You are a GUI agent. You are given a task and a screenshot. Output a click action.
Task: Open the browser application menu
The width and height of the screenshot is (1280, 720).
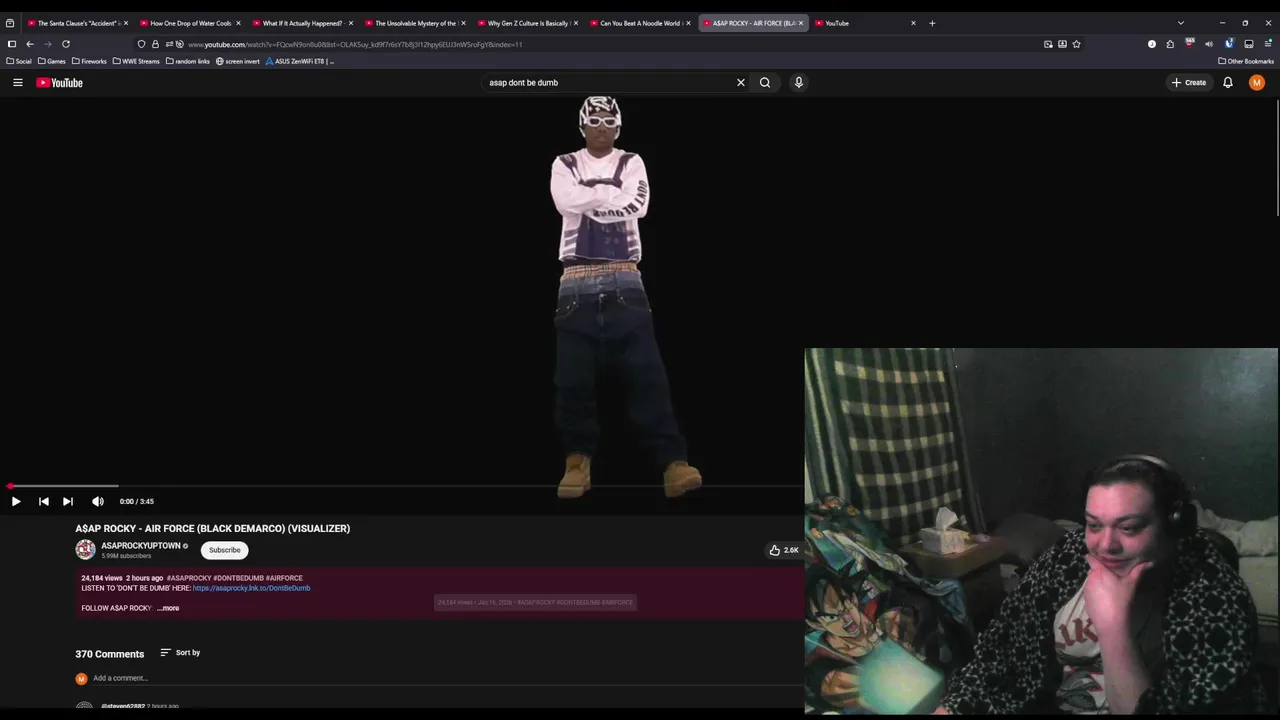point(1268,44)
